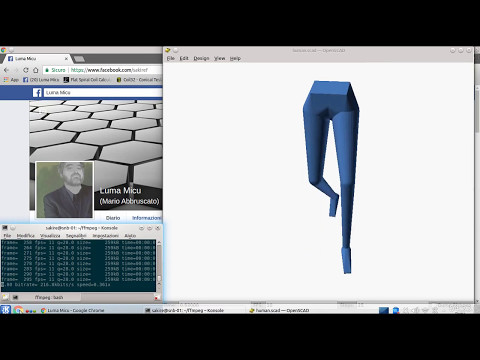Open the Edit menu in OpenSCAD
This screenshot has height=360, width=480.
click(184, 58)
